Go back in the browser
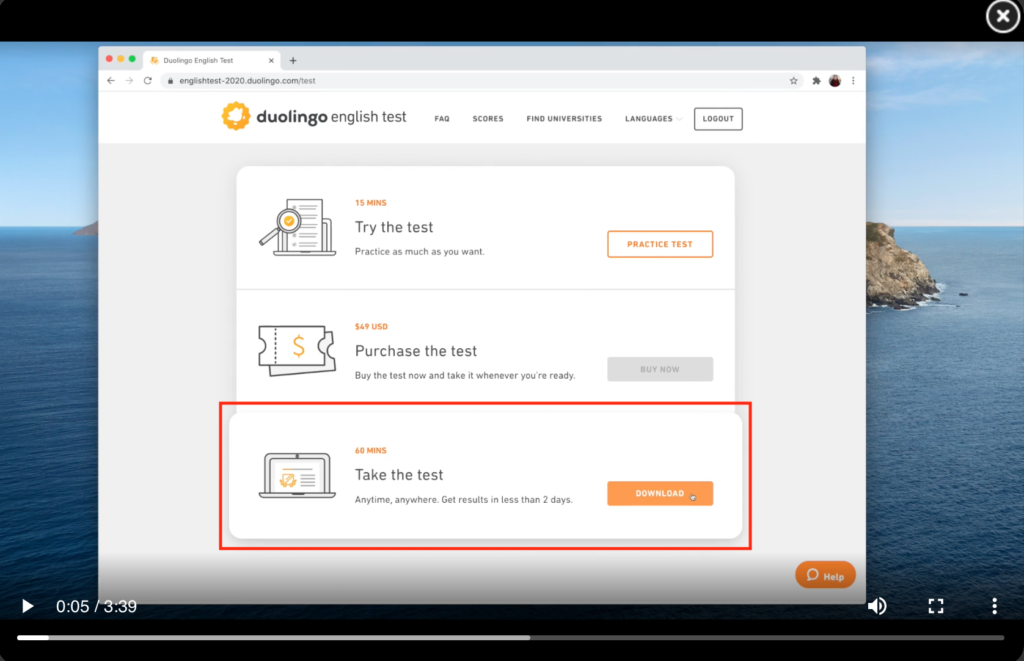Viewport: 1024px width, 661px height. (110, 80)
